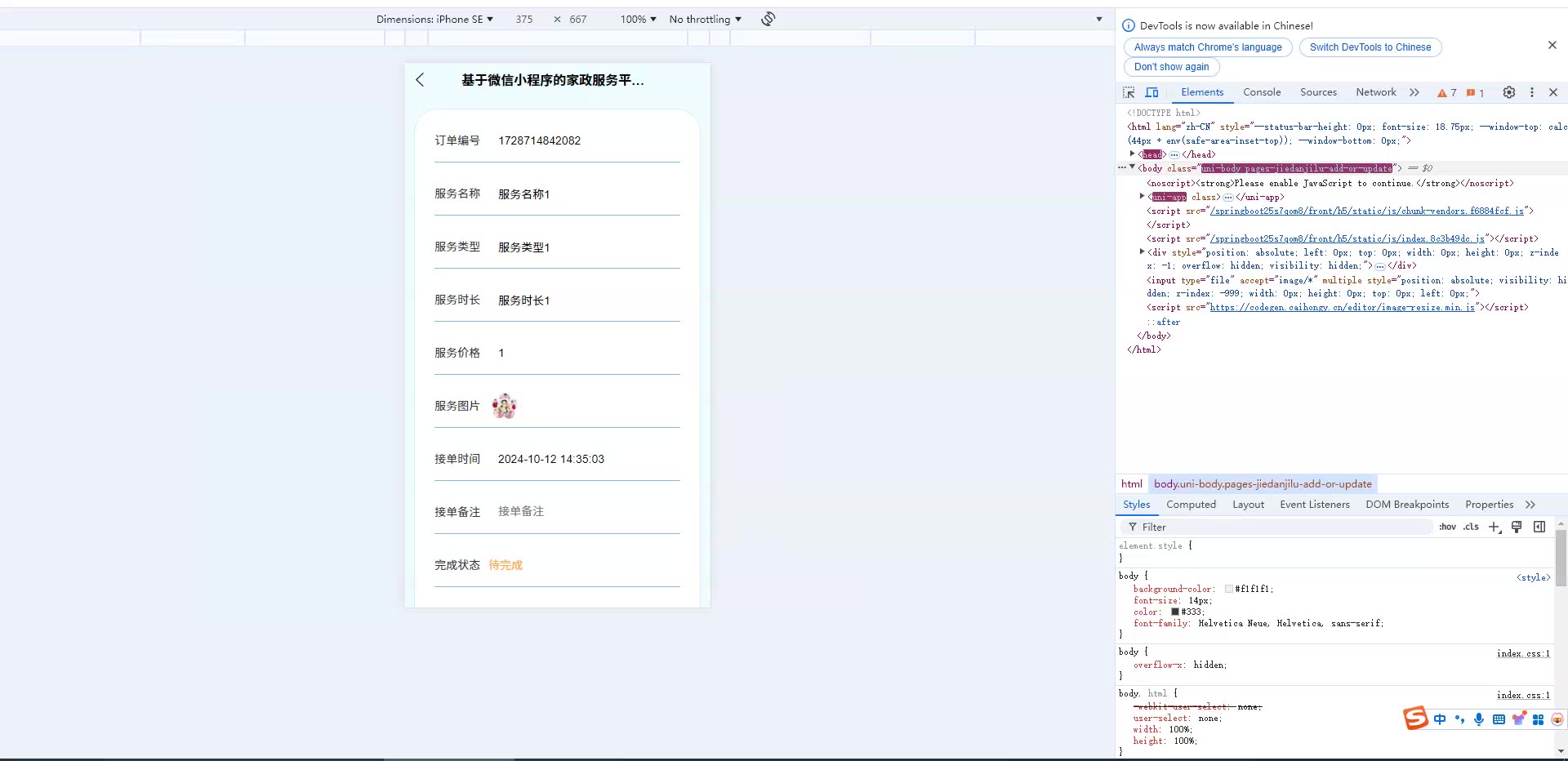Select the Styles sidebar tab
Image resolution: width=1568 pixels, height=761 pixels.
[x=1137, y=505]
